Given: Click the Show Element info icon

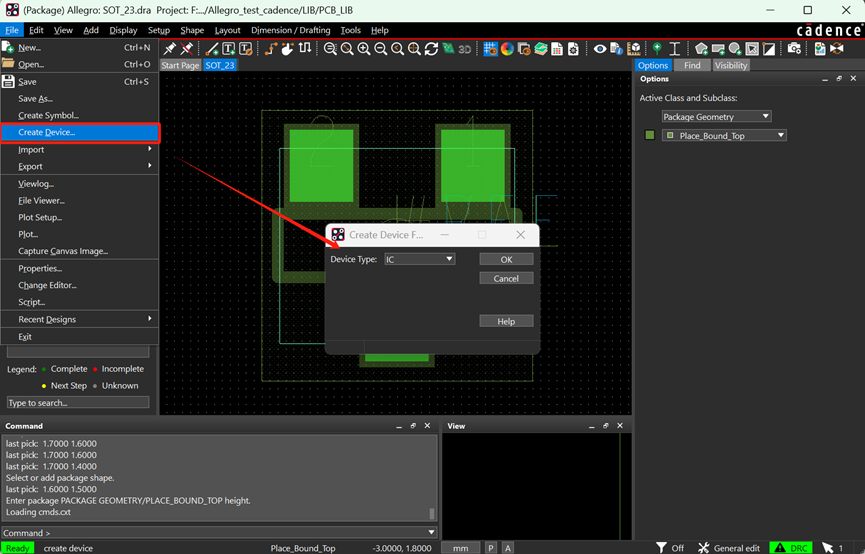Looking at the screenshot, I should [x=617, y=49].
